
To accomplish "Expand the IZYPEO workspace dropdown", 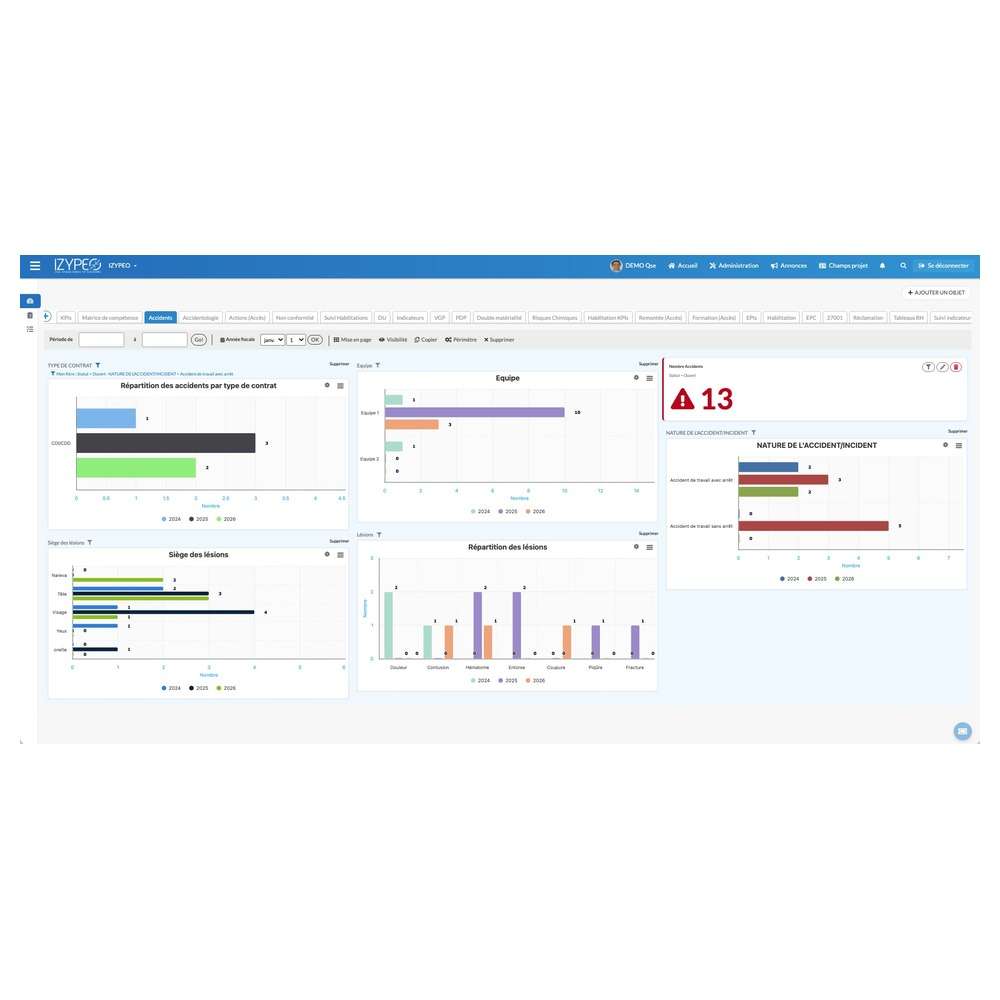I will (x=122, y=265).
